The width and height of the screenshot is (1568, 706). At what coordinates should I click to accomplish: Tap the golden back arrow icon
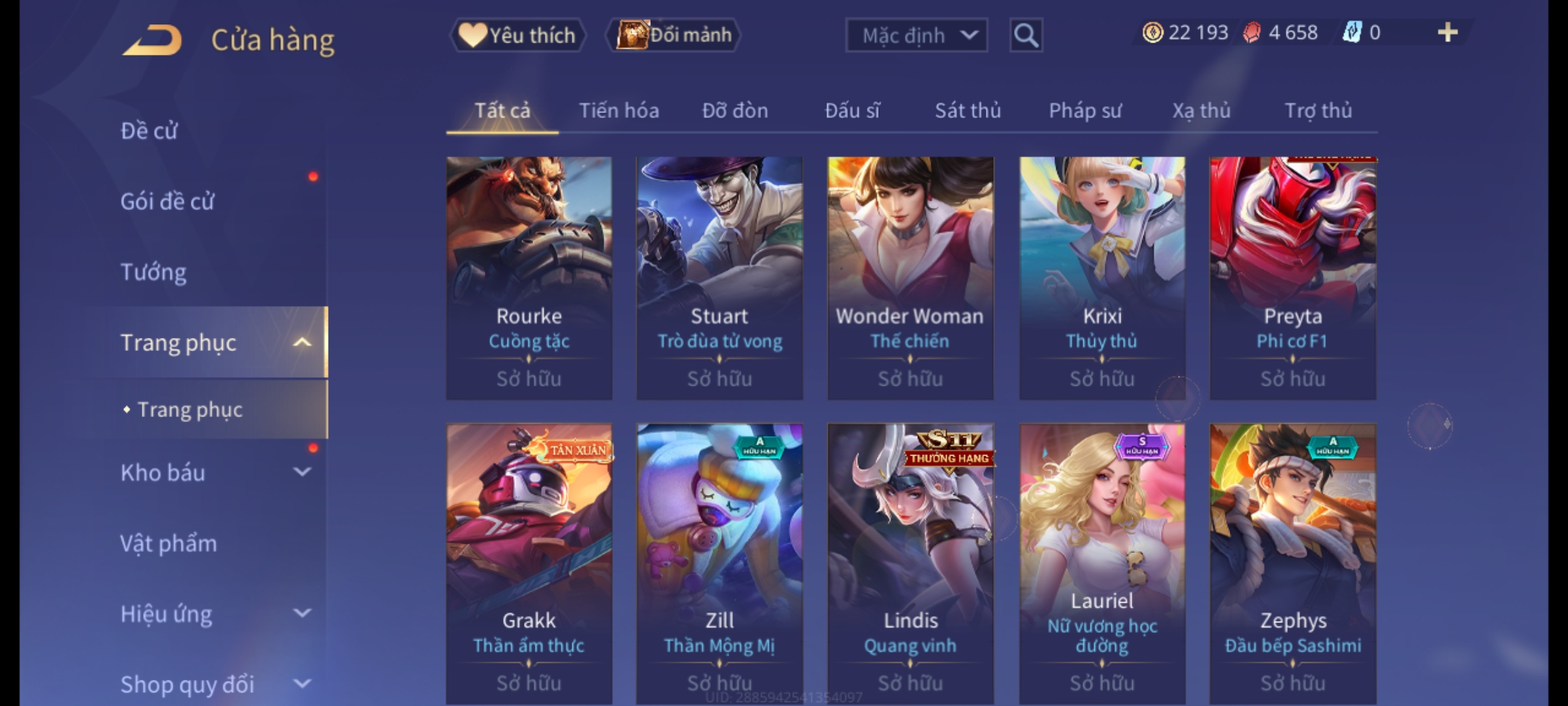click(152, 40)
